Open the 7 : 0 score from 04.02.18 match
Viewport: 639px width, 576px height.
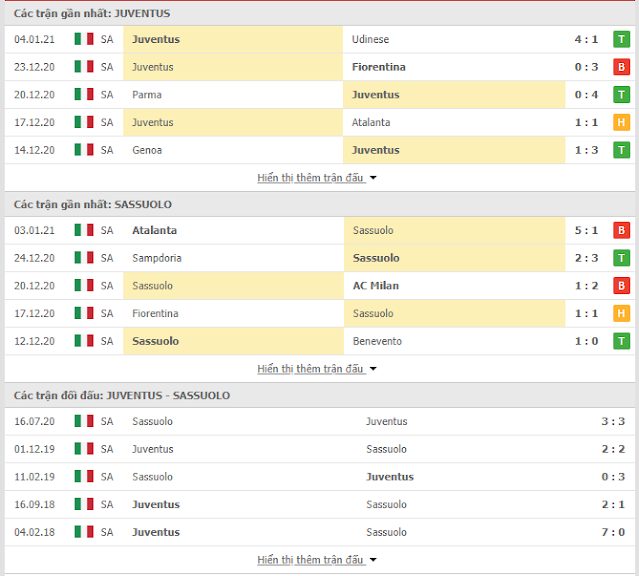click(613, 532)
